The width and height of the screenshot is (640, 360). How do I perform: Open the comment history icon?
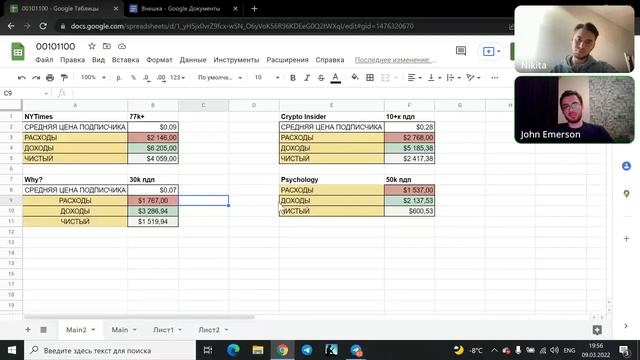pyautogui.click(x=461, y=51)
